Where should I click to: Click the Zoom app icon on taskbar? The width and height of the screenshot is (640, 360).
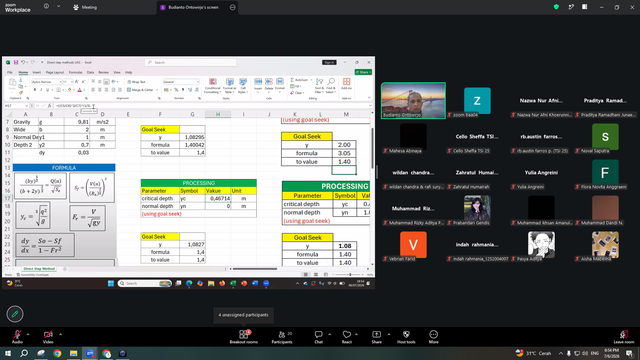tap(90, 353)
